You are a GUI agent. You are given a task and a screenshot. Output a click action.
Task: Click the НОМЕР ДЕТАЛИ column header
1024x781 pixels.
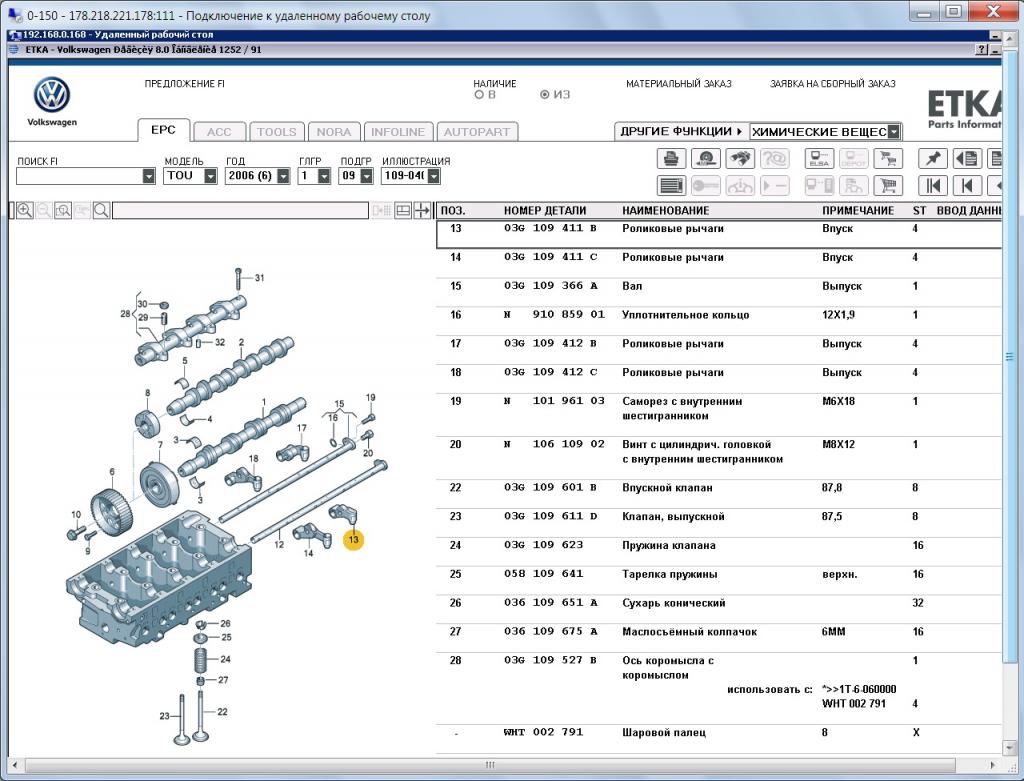click(x=545, y=210)
